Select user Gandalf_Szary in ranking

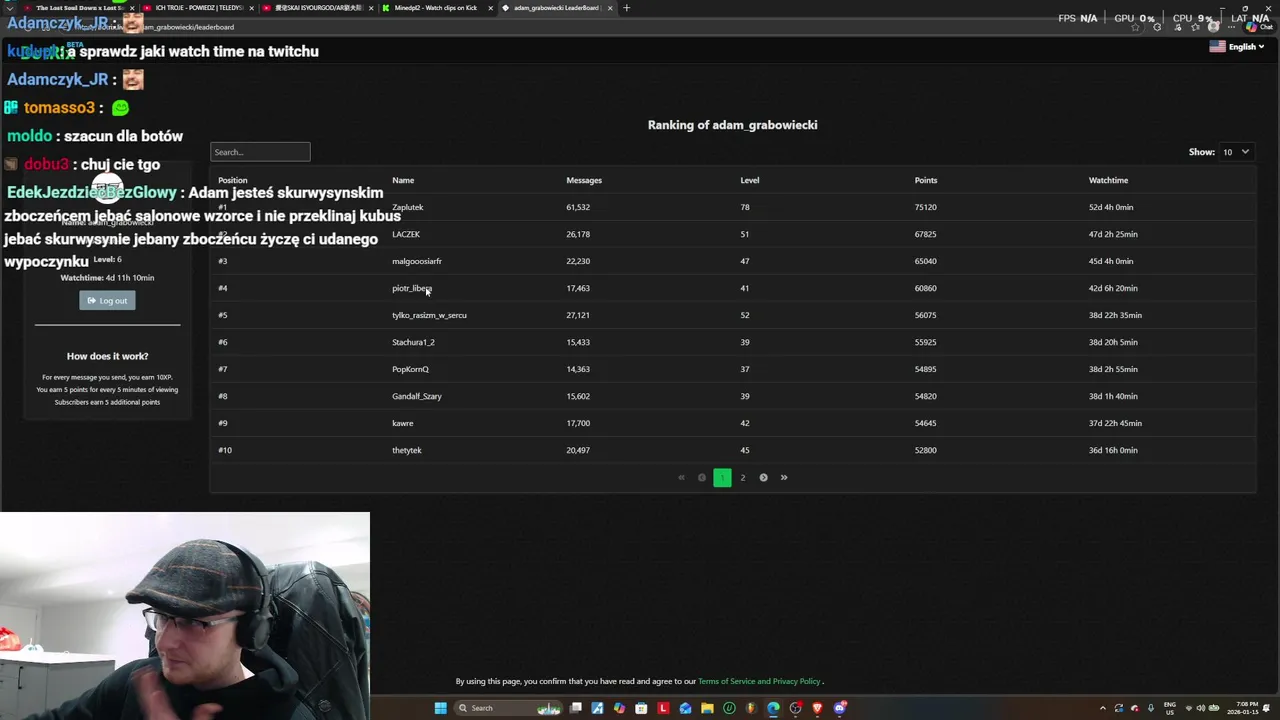417,396
